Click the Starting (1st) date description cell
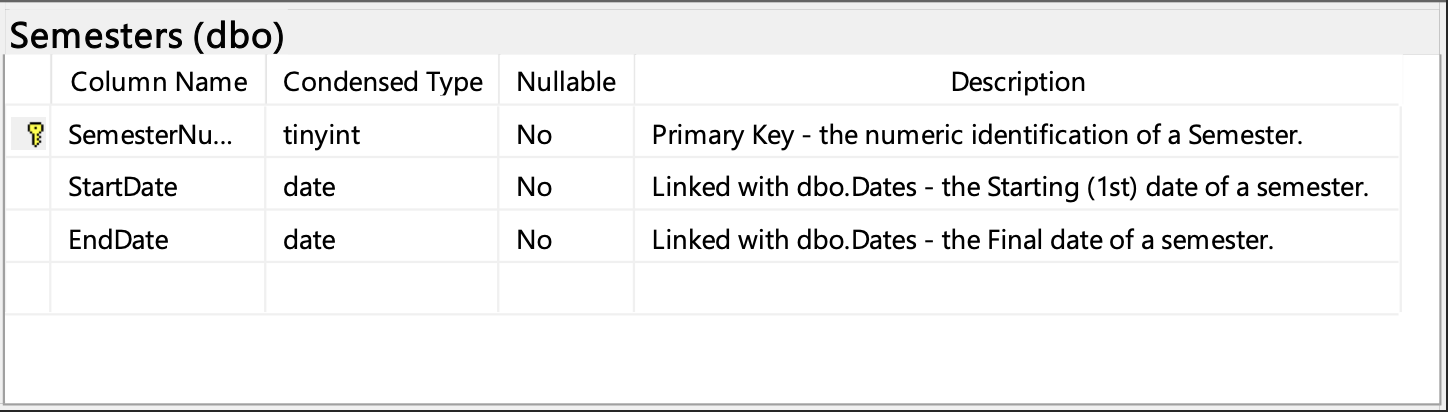This screenshot has height=412, width=1448. (1009, 187)
